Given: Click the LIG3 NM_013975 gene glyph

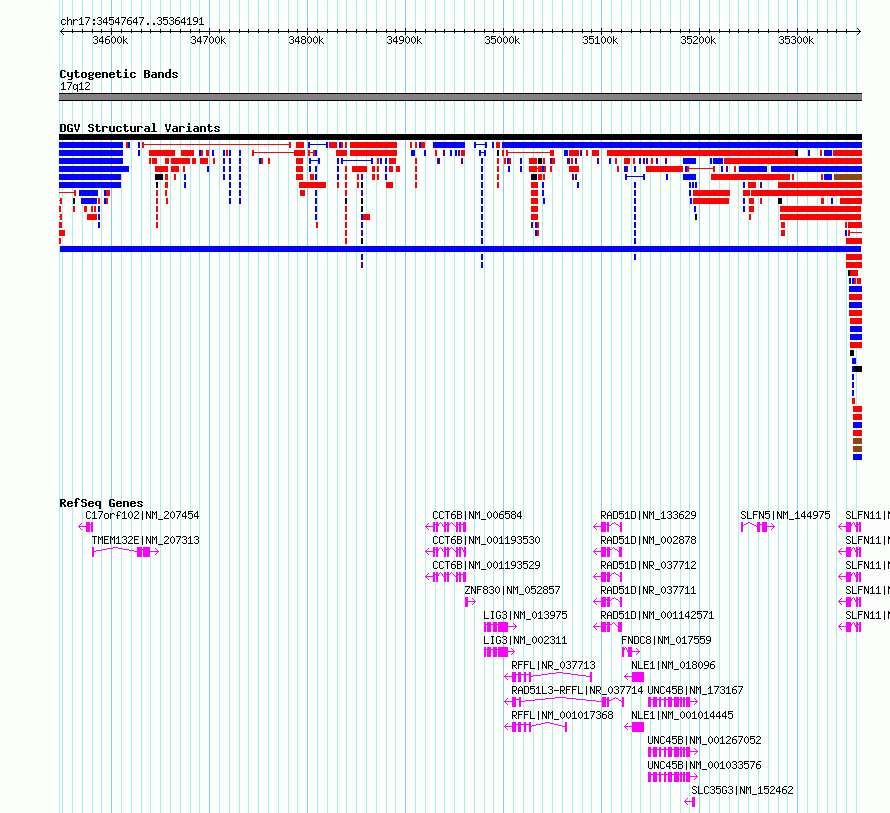Looking at the screenshot, I should coord(500,627).
